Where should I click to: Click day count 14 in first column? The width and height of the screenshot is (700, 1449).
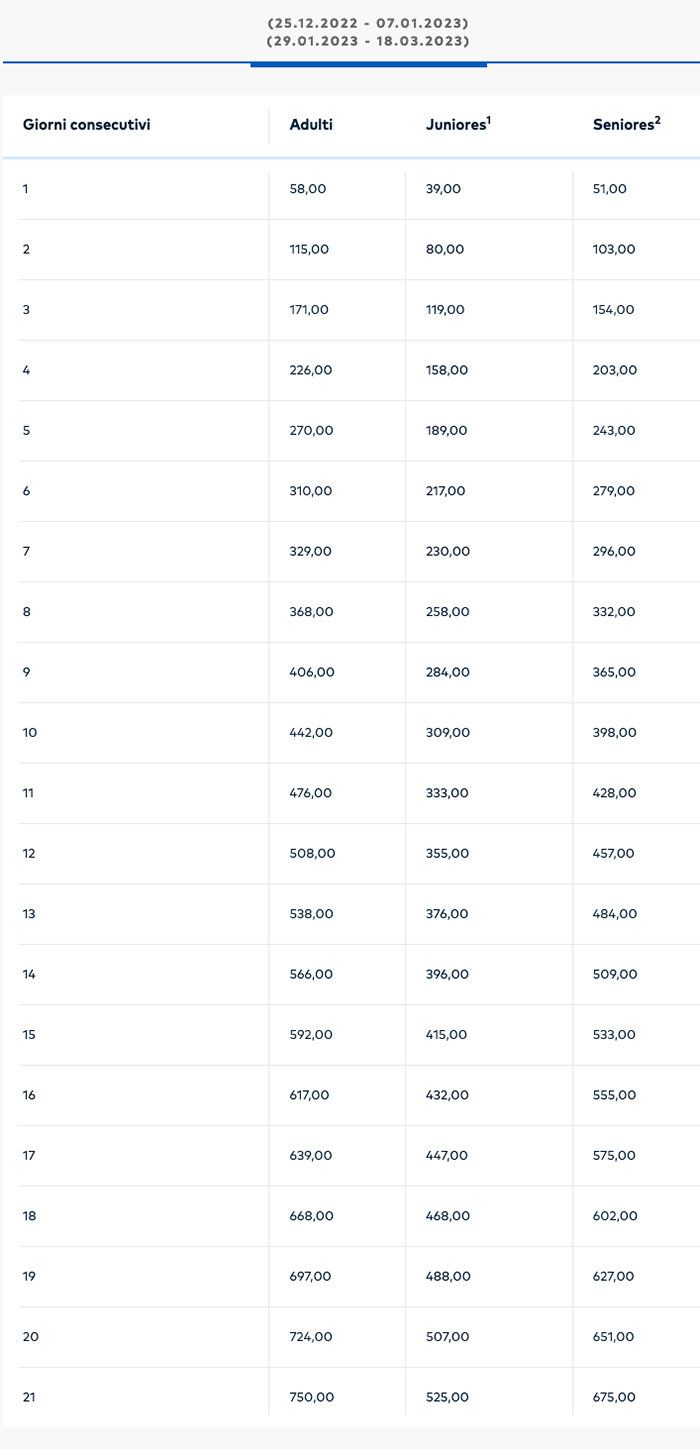[x=30, y=974]
